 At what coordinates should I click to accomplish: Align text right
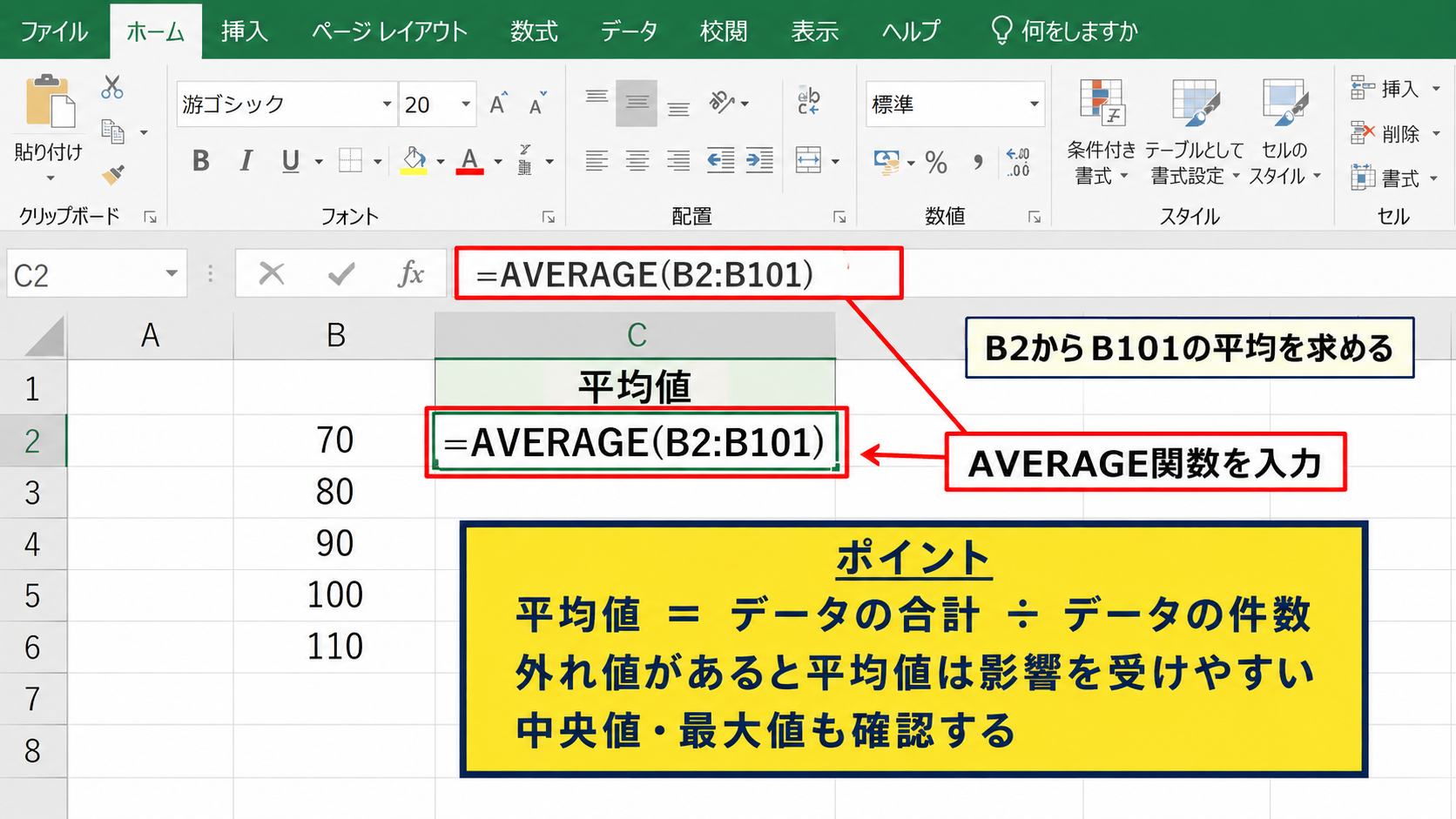(678, 160)
